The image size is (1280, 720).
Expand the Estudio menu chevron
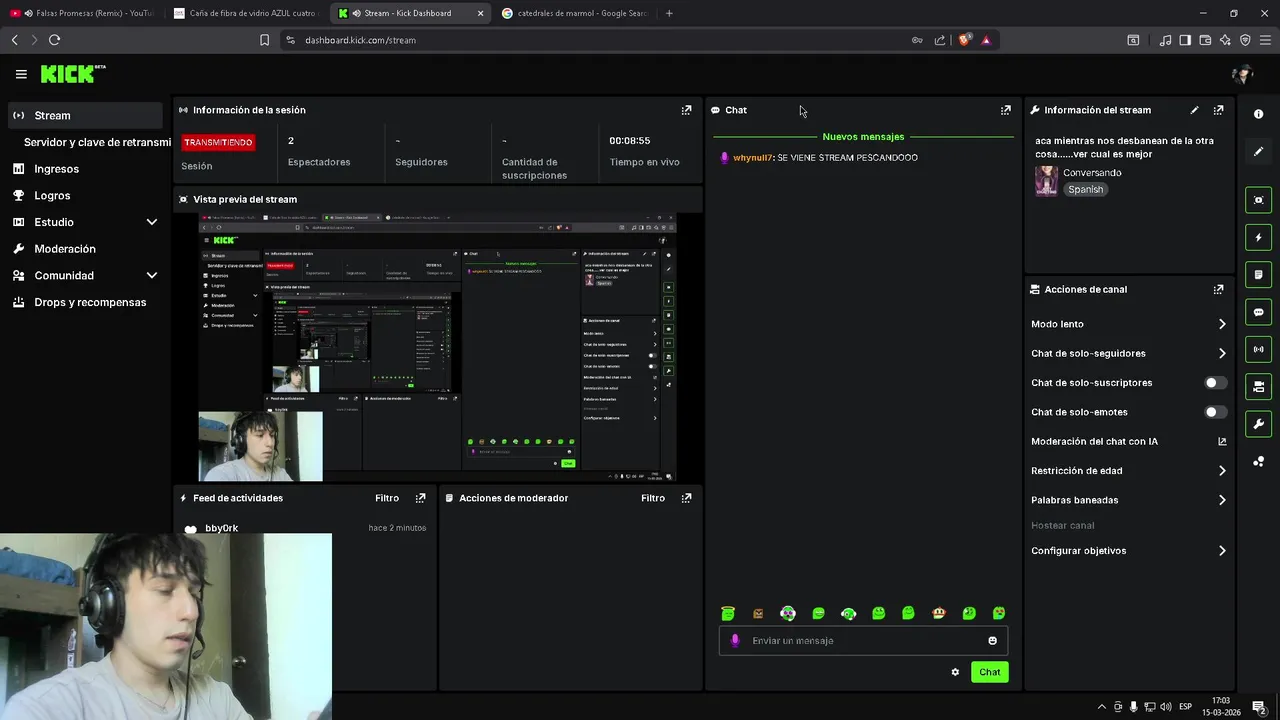pos(152,222)
